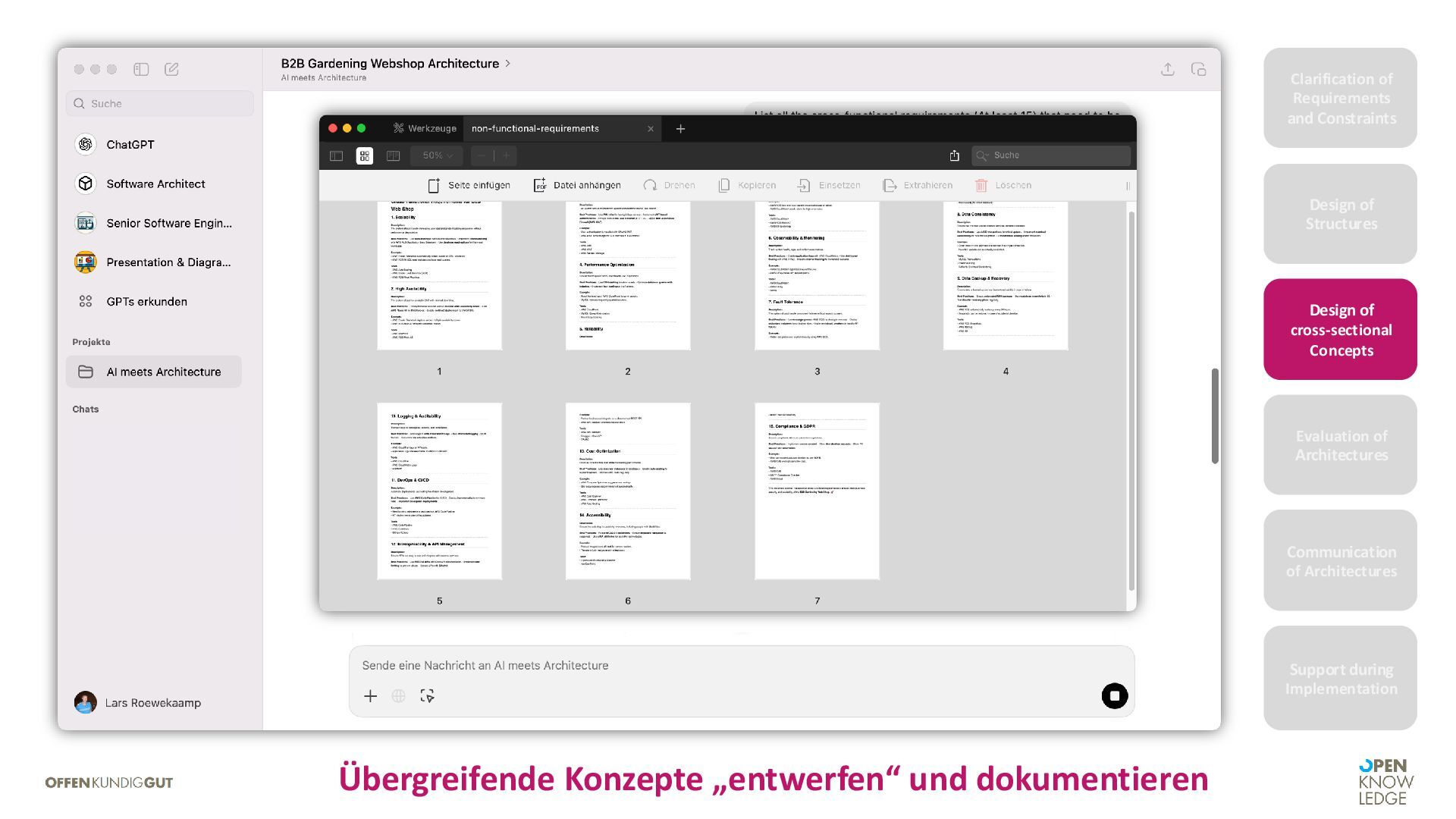
Task: Click plus attach icon in message box
Action: click(x=370, y=695)
